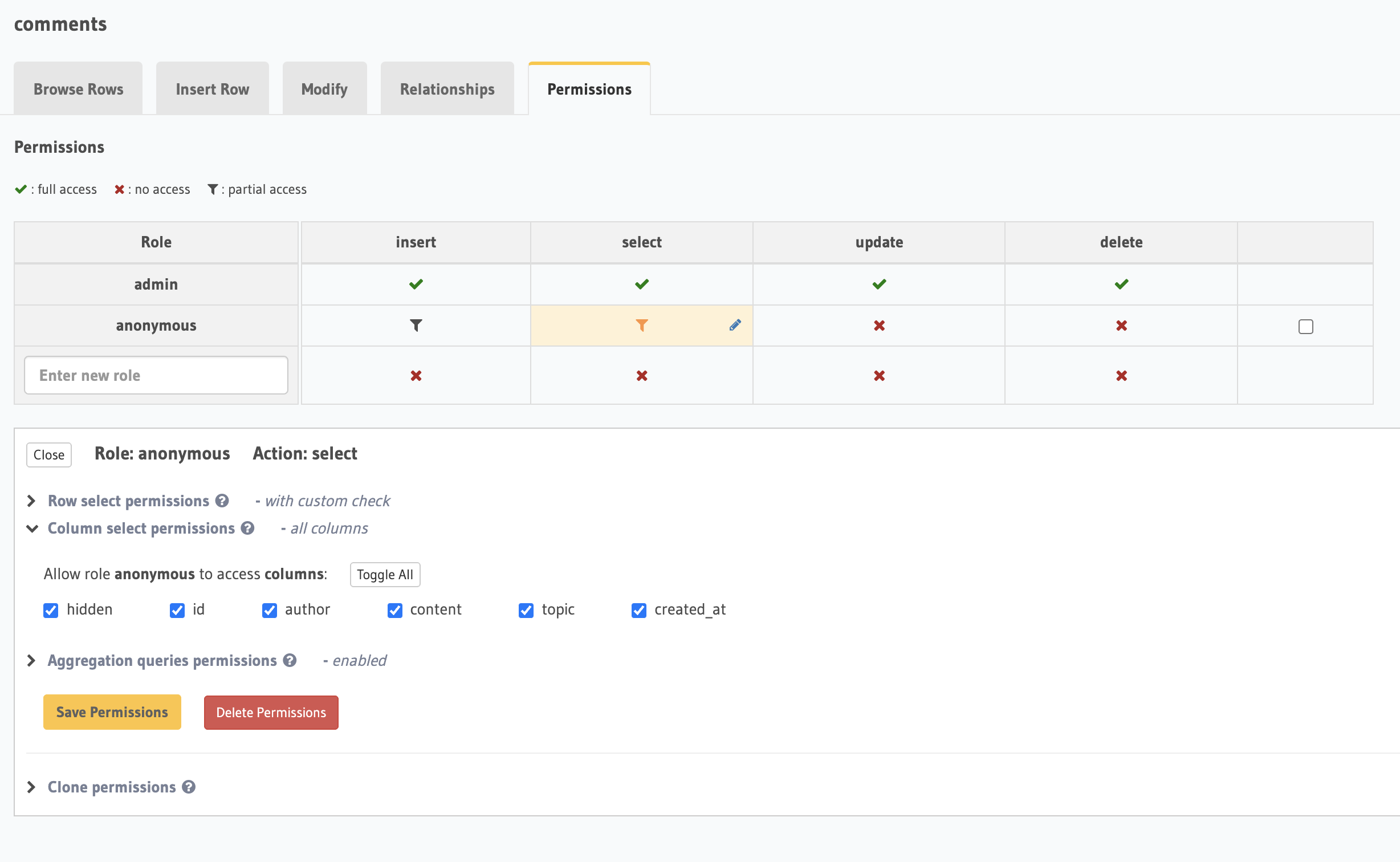Click admin select full-access checkmark

click(642, 284)
